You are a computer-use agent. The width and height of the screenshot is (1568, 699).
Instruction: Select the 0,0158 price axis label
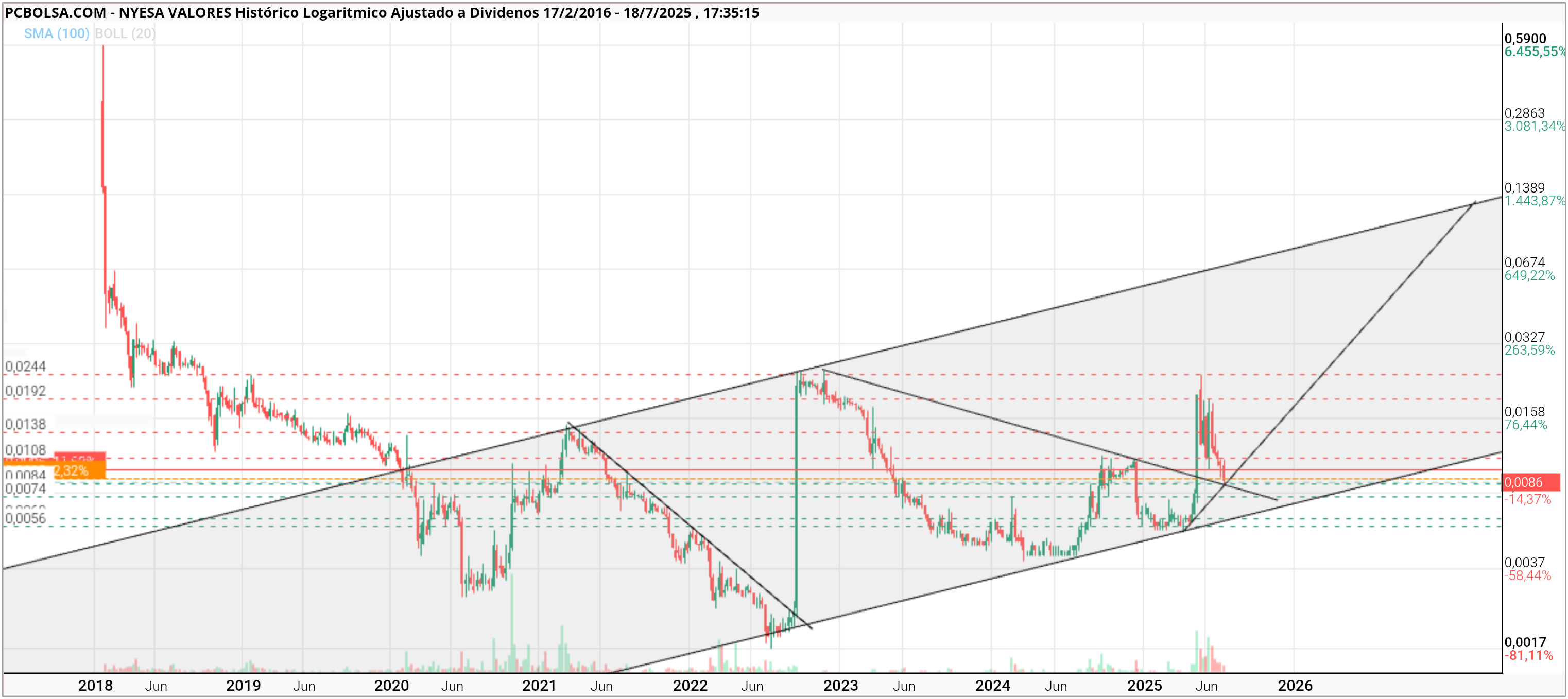click(x=1524, y=412)
